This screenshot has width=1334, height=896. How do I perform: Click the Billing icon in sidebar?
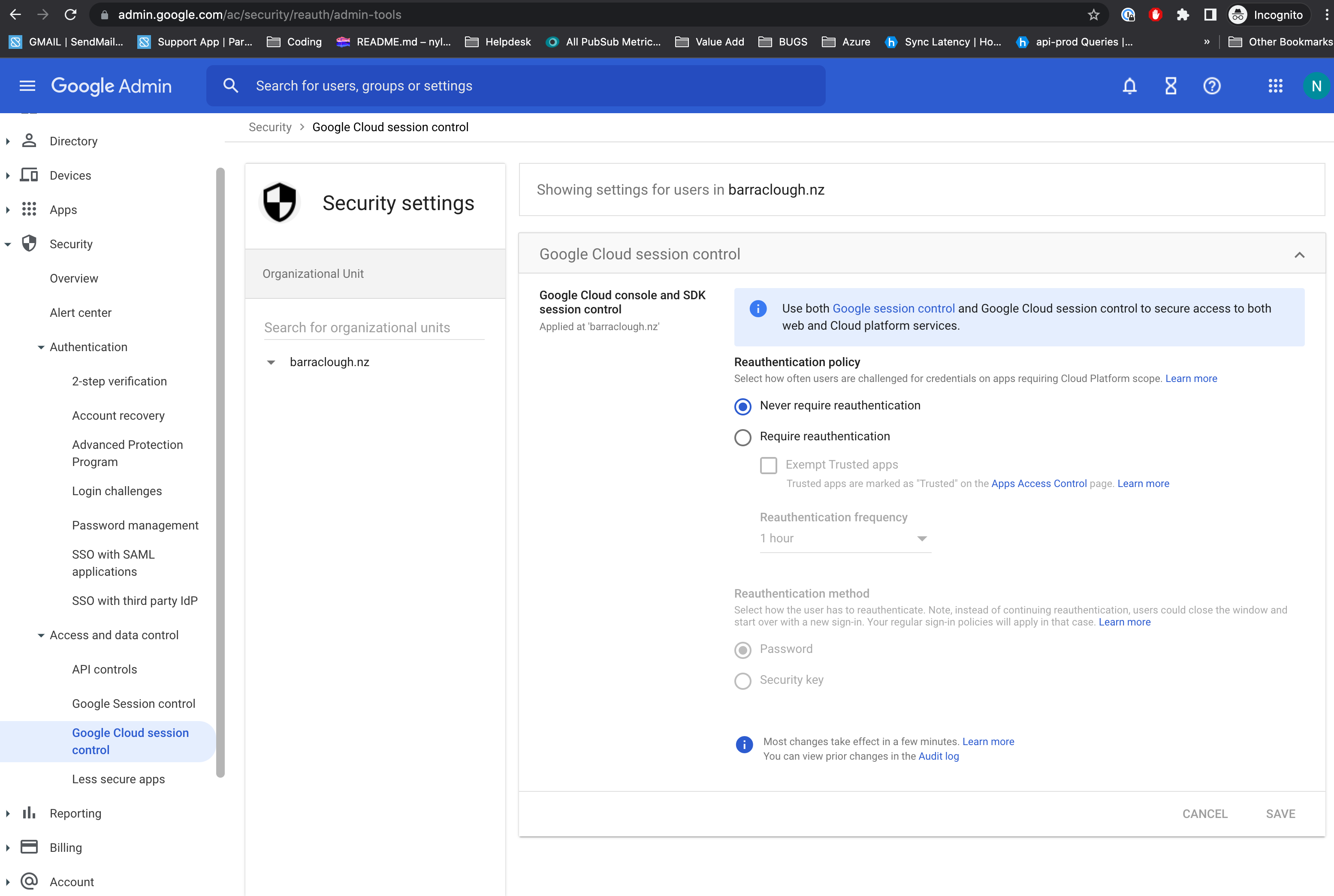click(x=29, y=847)
